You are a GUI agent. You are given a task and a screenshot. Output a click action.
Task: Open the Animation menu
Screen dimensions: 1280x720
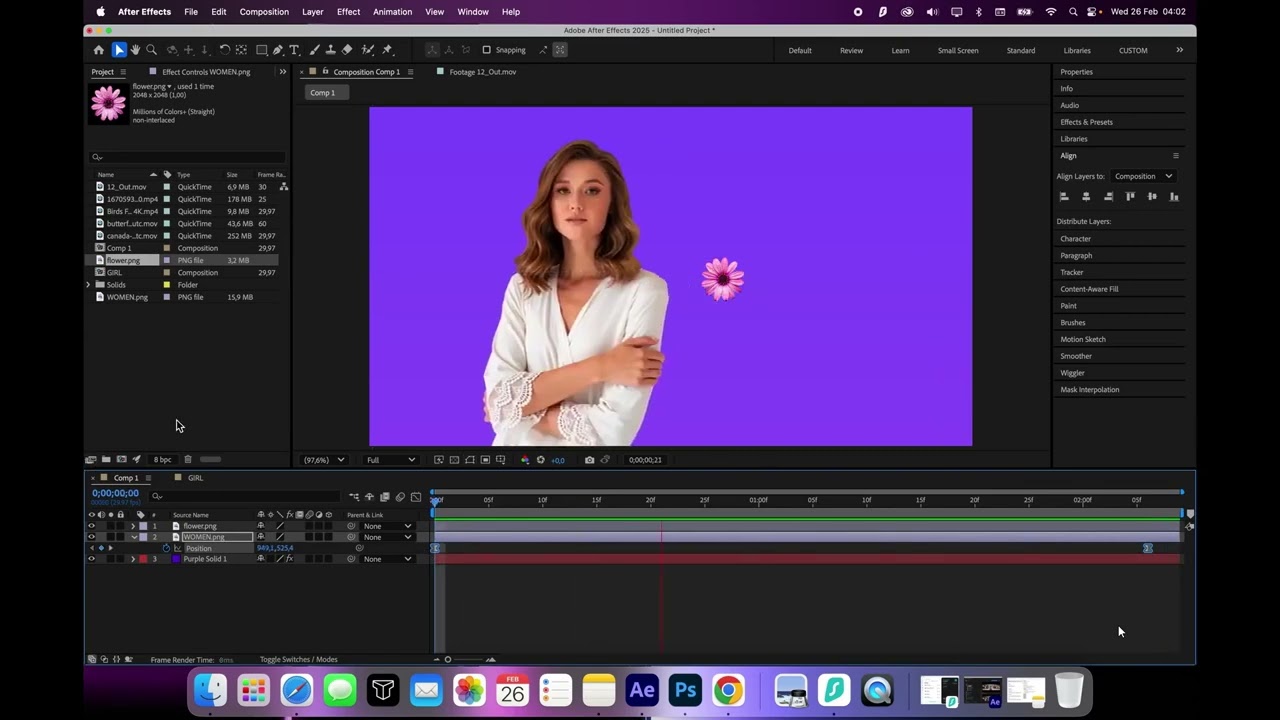[392, 12]
